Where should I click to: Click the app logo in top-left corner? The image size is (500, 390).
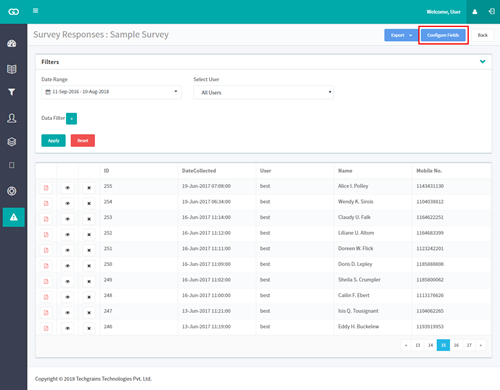click(13, 12)
